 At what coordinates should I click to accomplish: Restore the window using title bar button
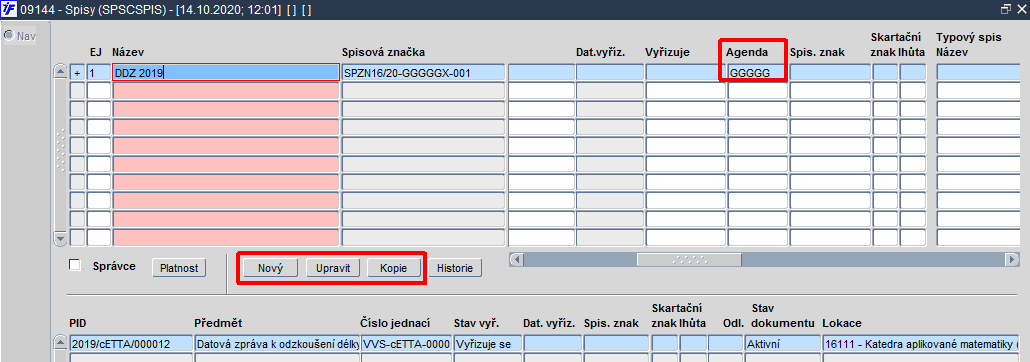tap(1005, 9)
